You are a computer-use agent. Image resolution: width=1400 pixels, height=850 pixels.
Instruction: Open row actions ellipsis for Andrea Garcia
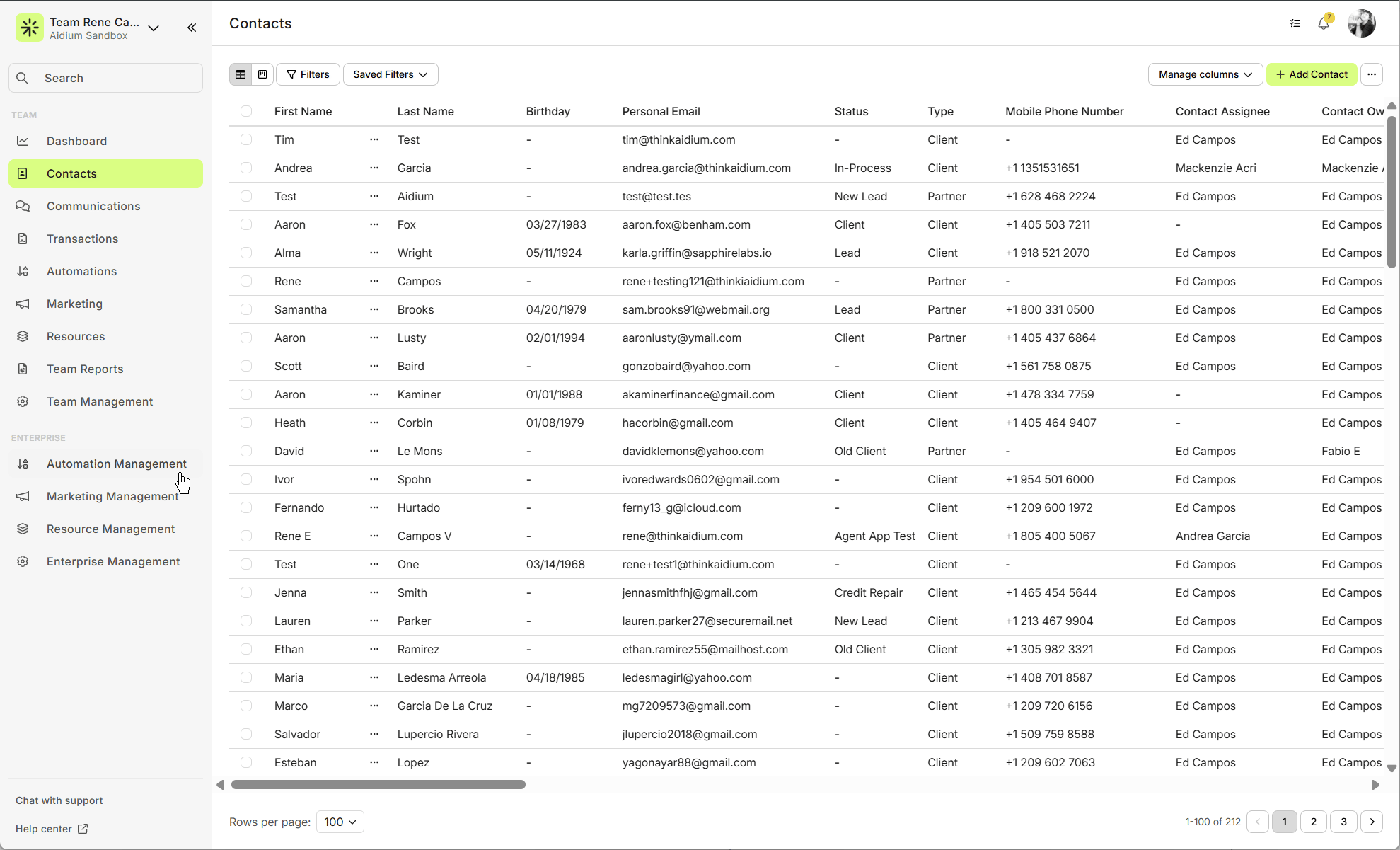click(374, 168)
